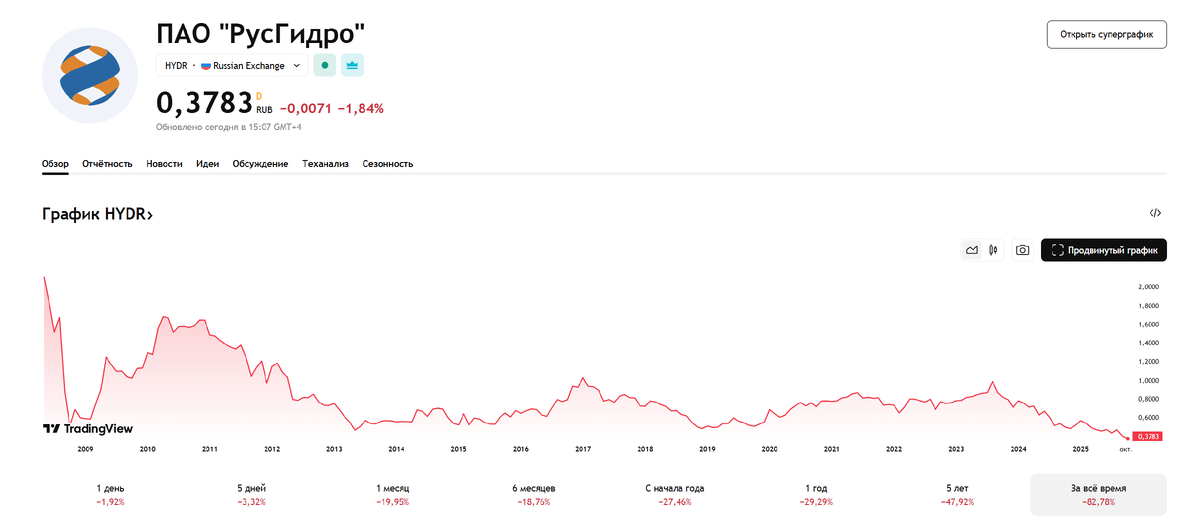This screenshot has width=1200, height=531.
Task: Select the Теханализ tab
Action: pyautogui.click(x=325, y=164)
